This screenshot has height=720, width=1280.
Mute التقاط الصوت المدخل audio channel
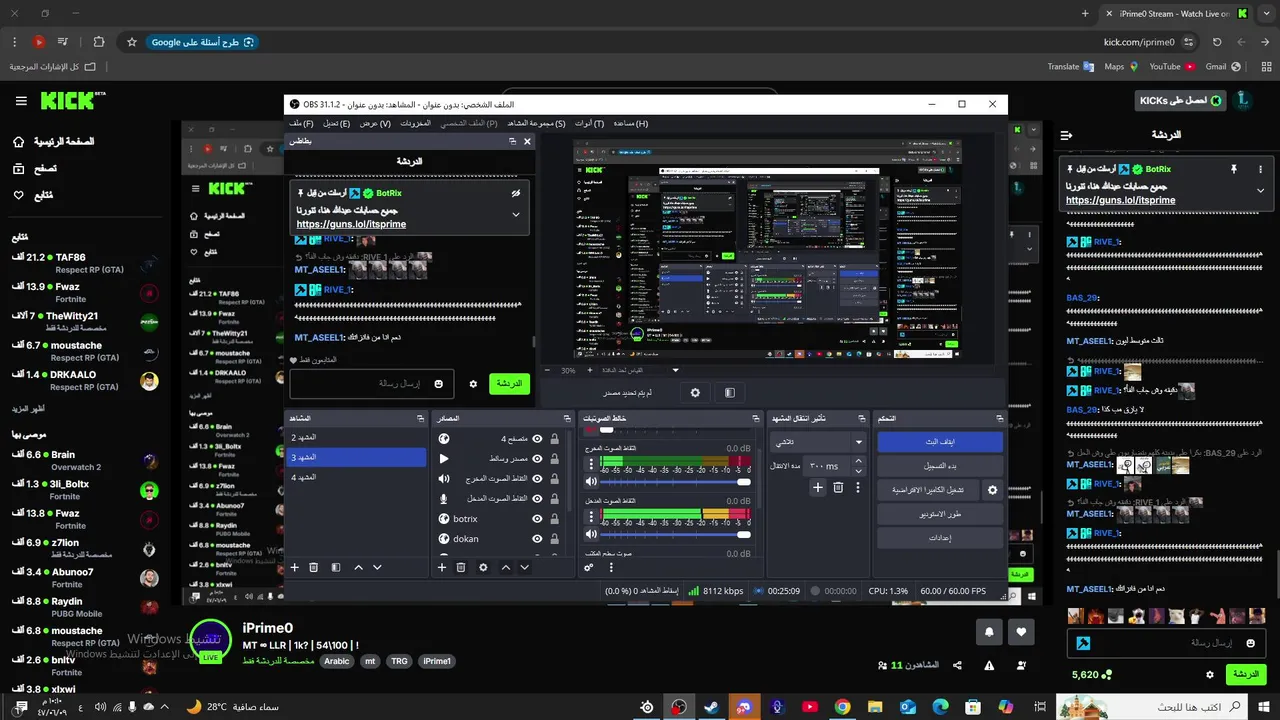click(x=591, y=533)
